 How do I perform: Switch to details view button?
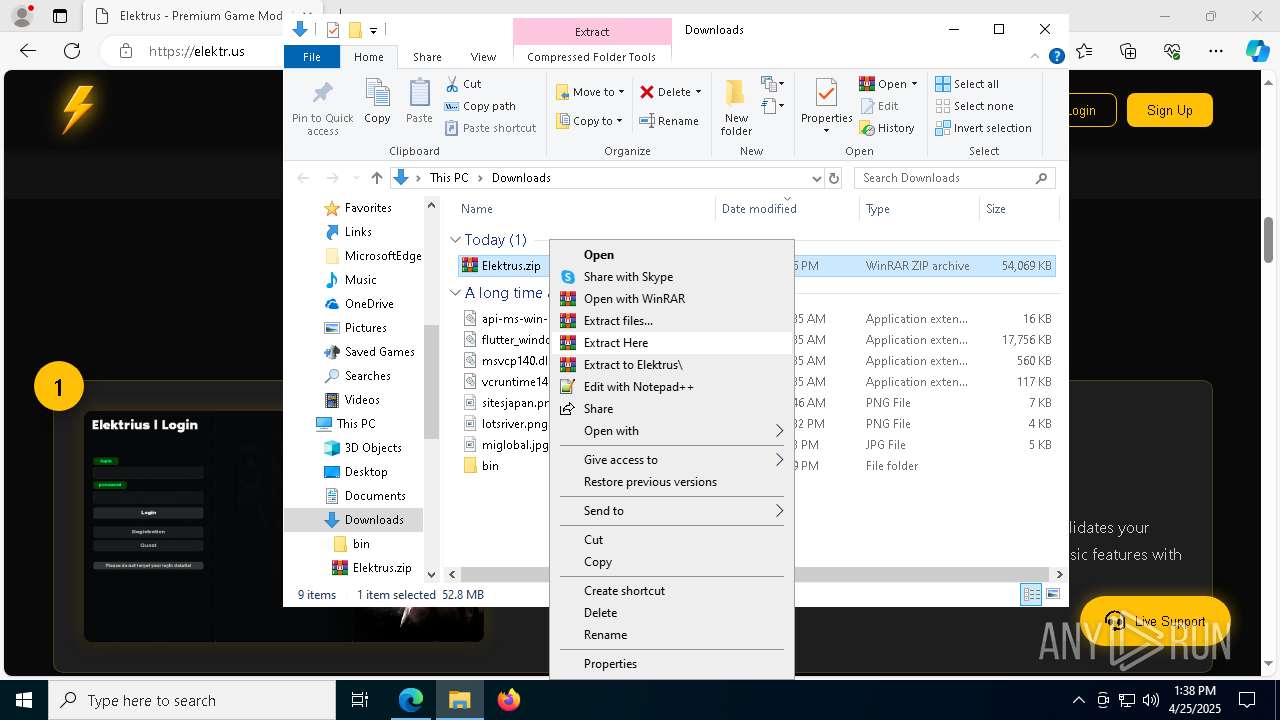(x=1031, y=594)
